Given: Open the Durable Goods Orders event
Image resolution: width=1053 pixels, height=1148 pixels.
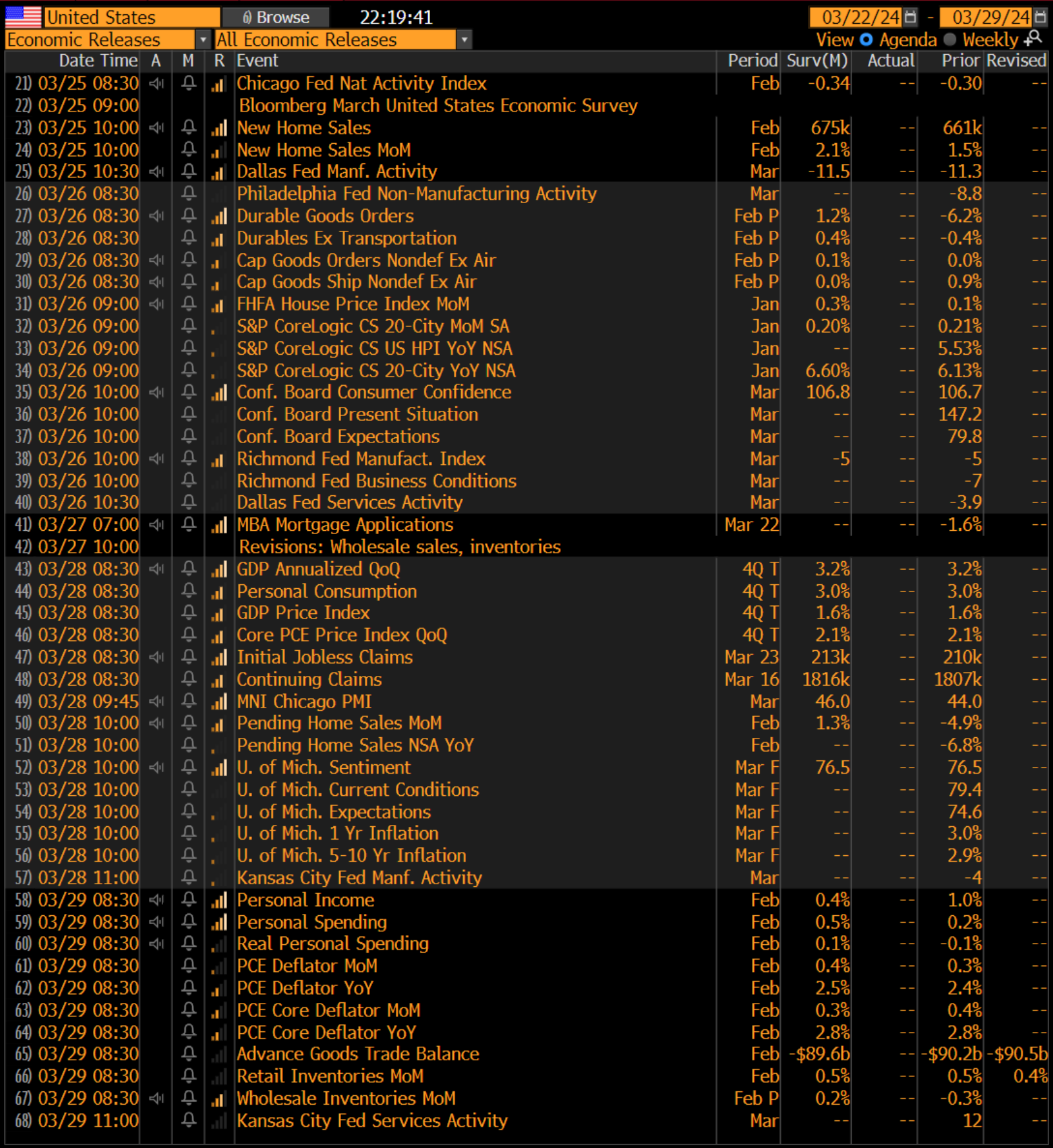Looking at the screenshot, I should [325, 216].
